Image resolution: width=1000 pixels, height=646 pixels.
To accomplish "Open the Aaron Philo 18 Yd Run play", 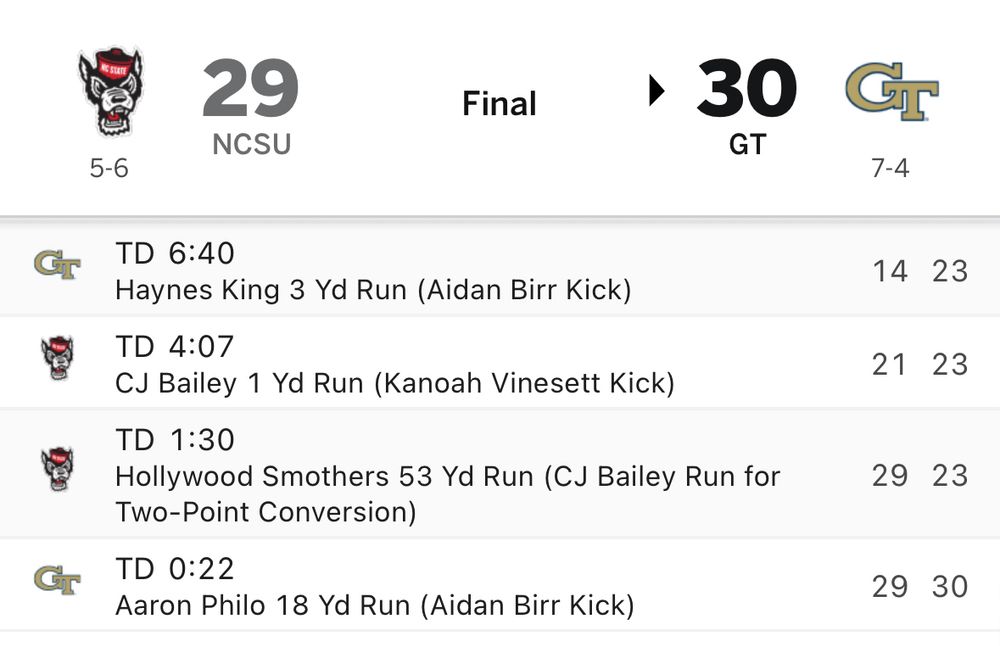I will pos(500,585).
